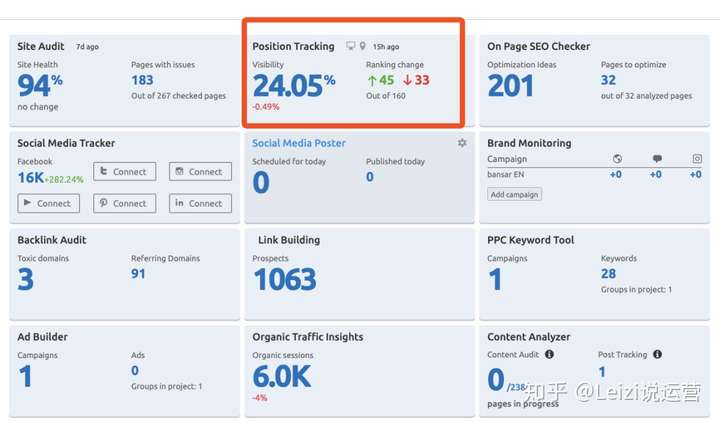Open the Link Building widget title
The width and height of the screenshot is (720, 422).
[x=289, y=240]
